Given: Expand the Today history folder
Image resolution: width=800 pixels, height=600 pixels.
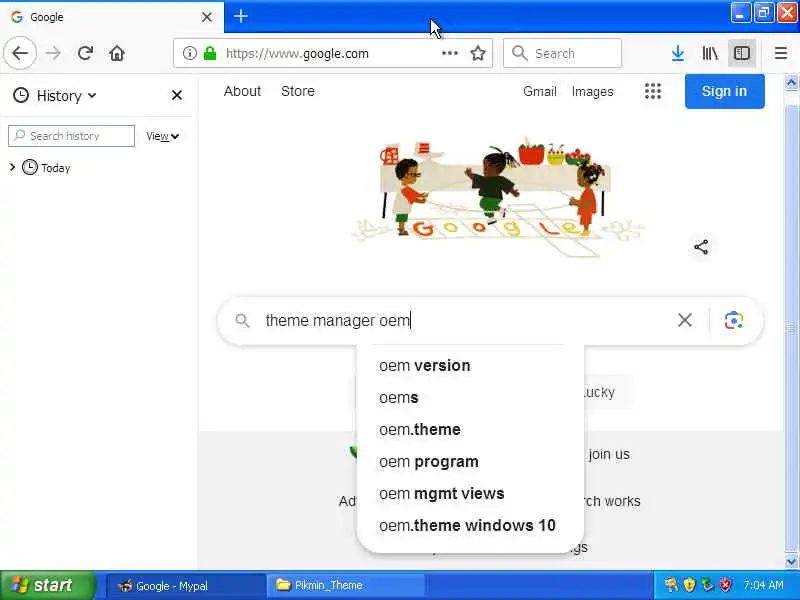Looking at the screenshot, I should [x=13, y=167].
